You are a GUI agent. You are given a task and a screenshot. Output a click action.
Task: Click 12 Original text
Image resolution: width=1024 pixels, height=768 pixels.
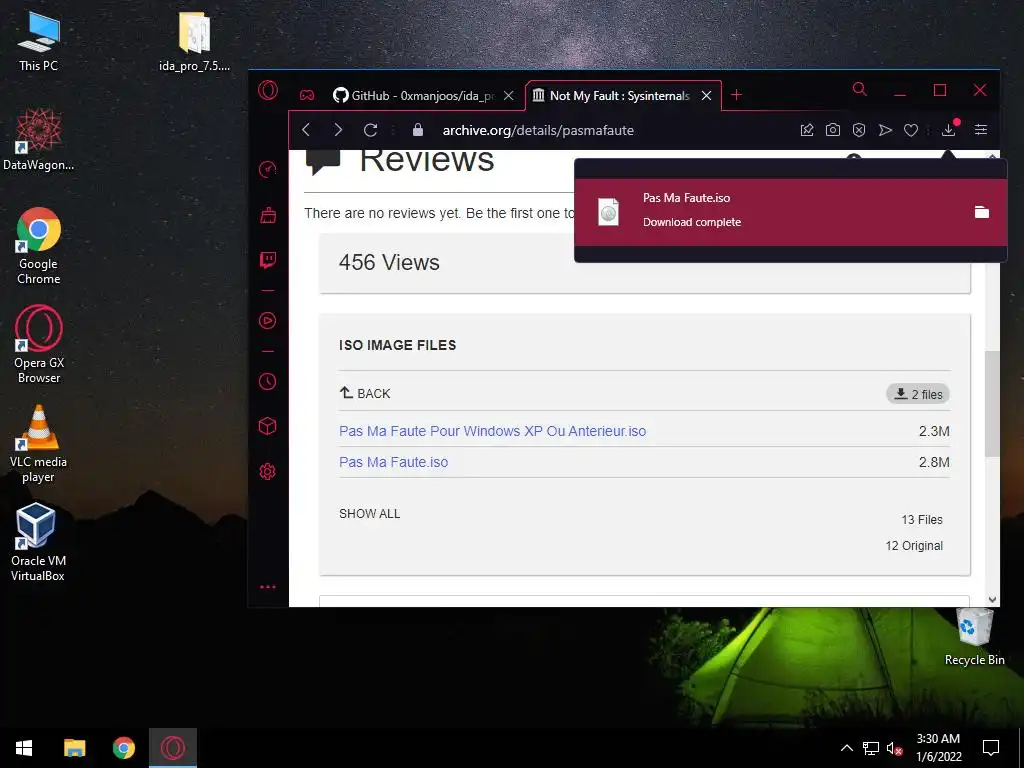tap(914, 546)
